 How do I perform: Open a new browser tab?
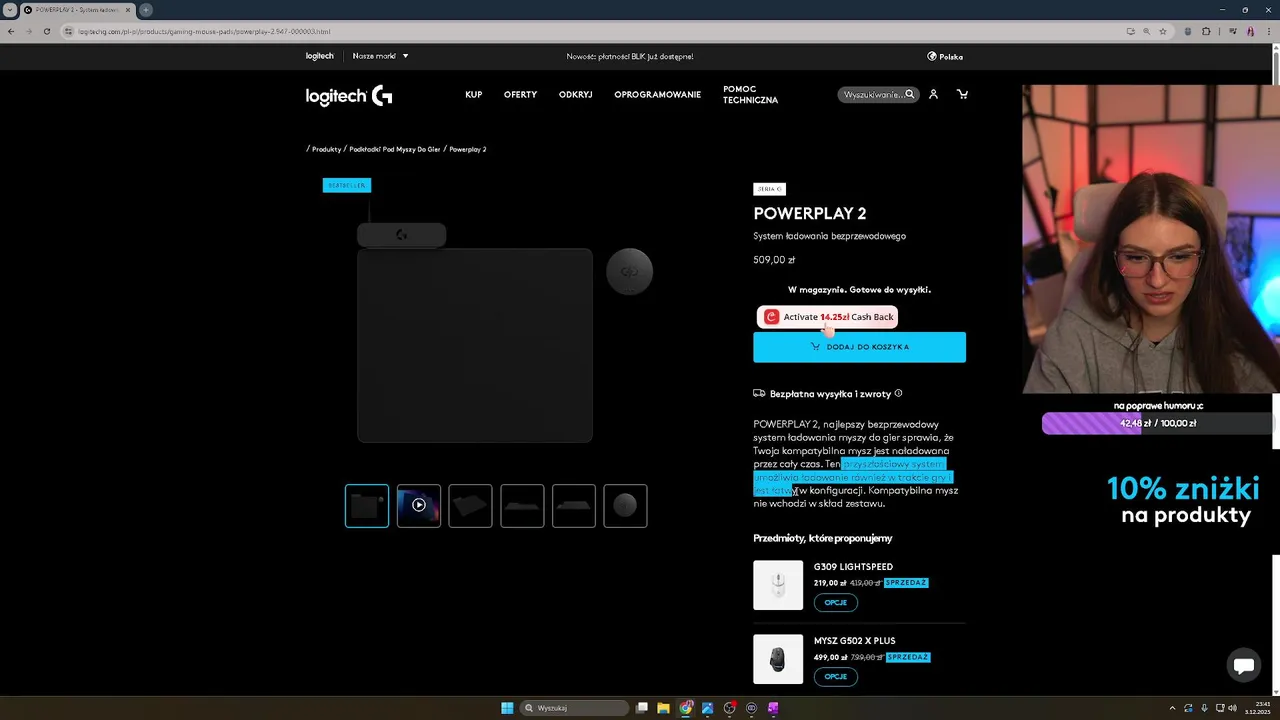click(146, 10)
